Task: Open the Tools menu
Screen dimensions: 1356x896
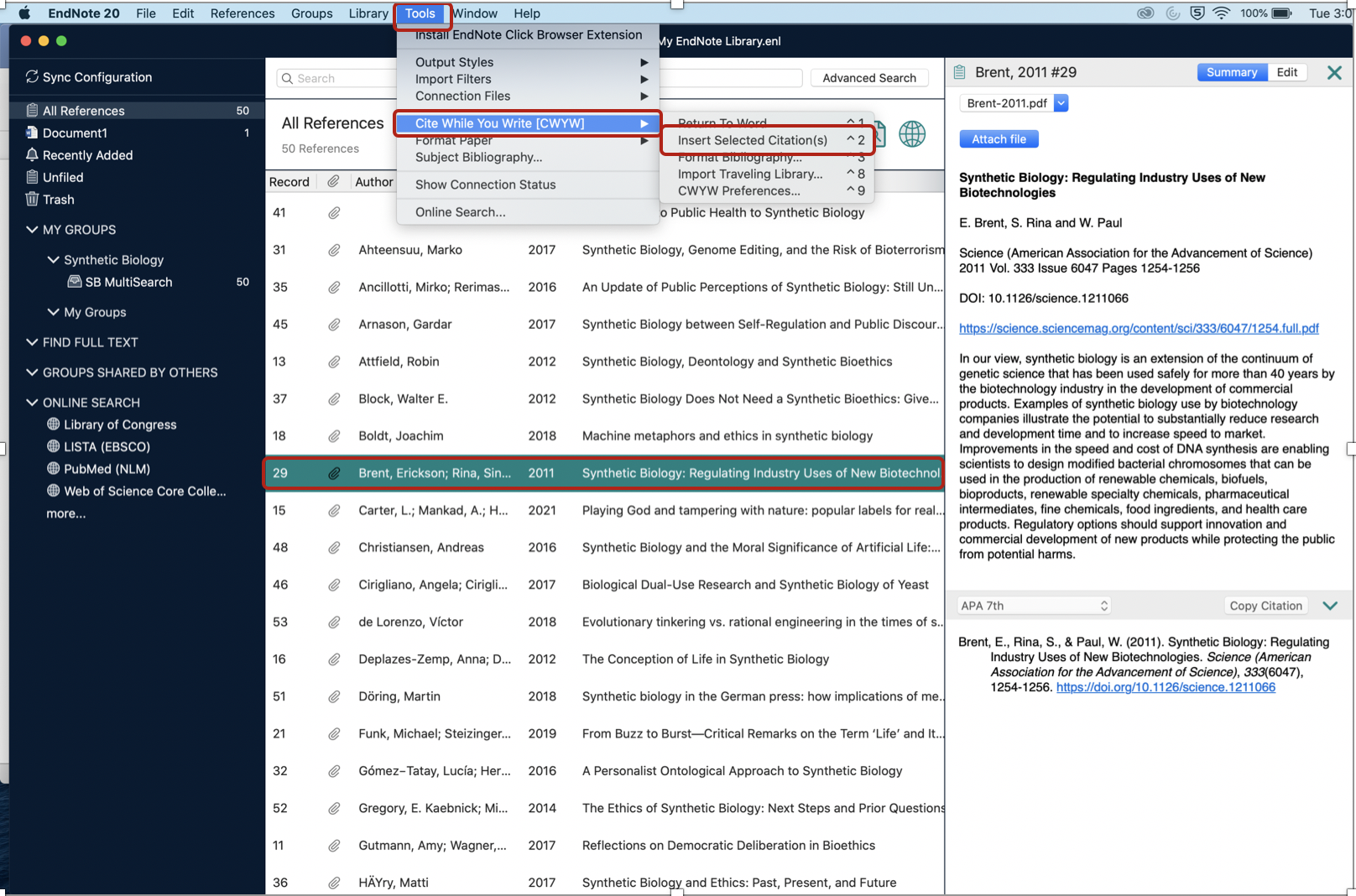Action: click(x=421, y=13)
